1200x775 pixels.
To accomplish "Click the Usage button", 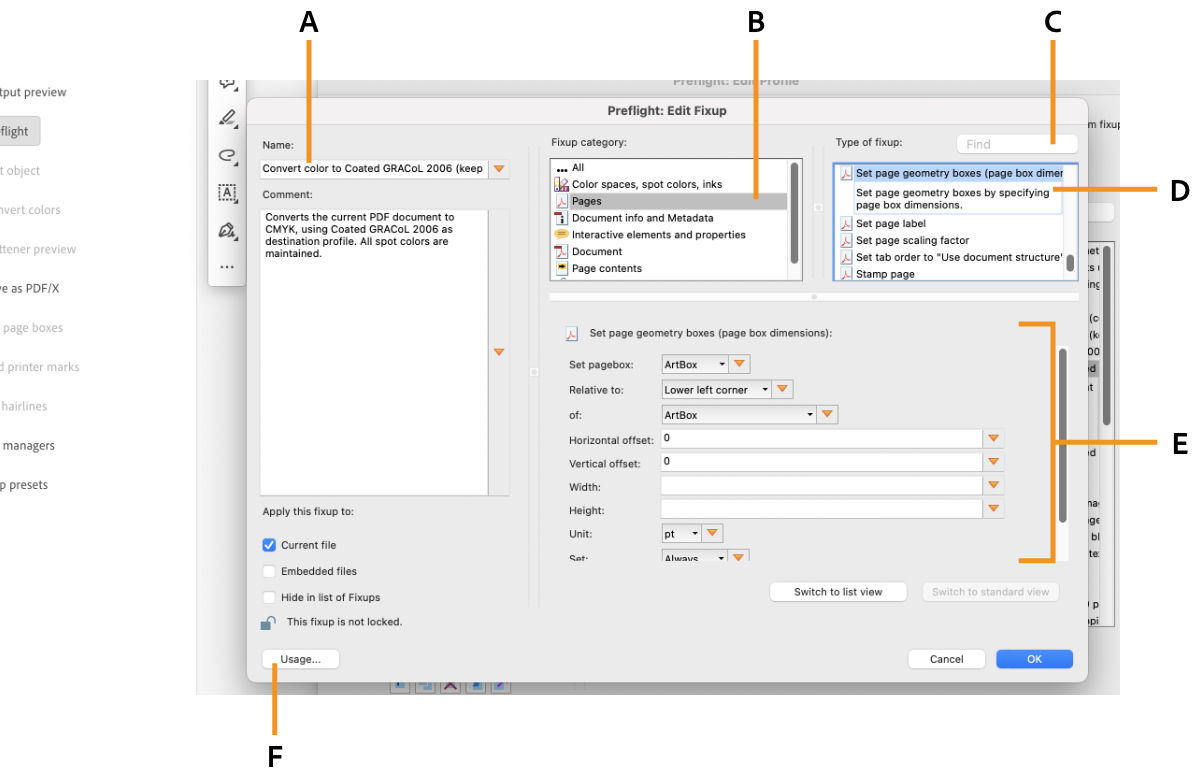I will coord(301,659).
